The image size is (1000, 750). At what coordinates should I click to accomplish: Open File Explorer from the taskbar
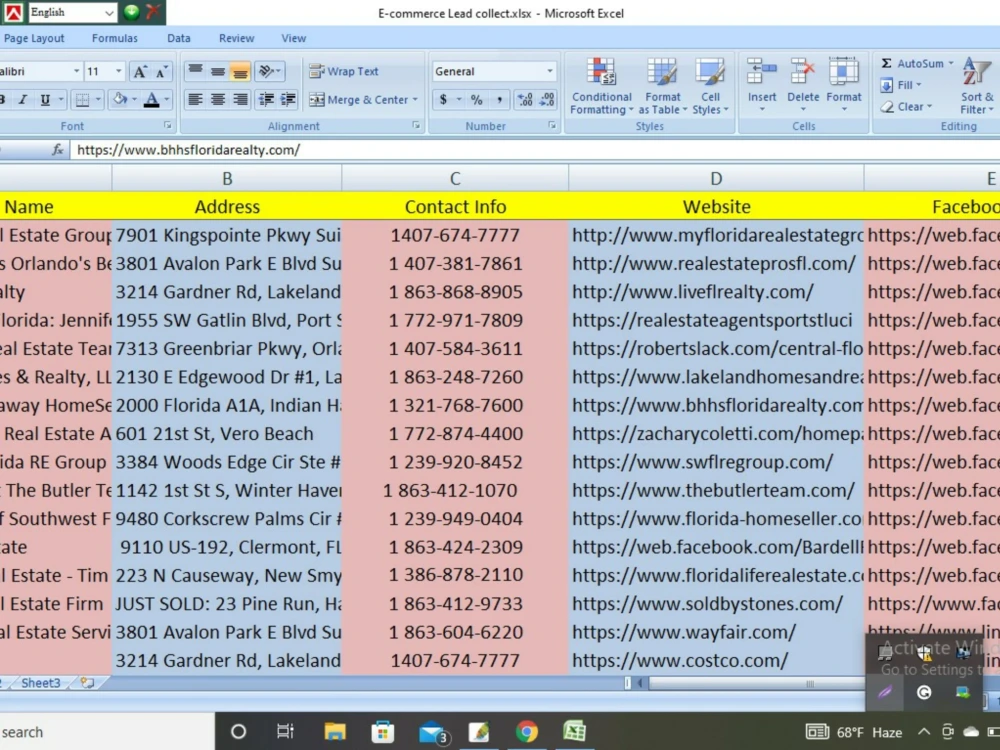(x=335, y=732)
